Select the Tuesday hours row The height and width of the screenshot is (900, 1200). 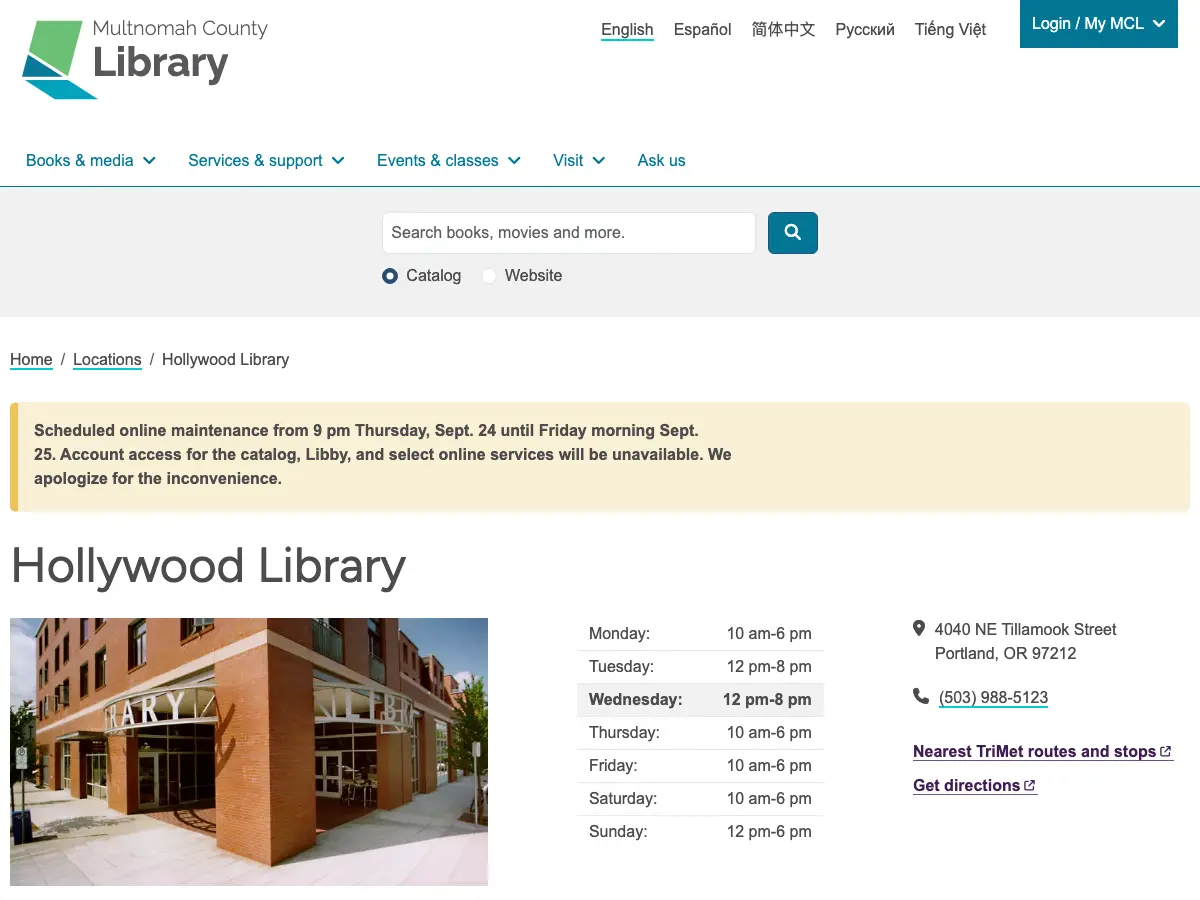tap(700, 667)
